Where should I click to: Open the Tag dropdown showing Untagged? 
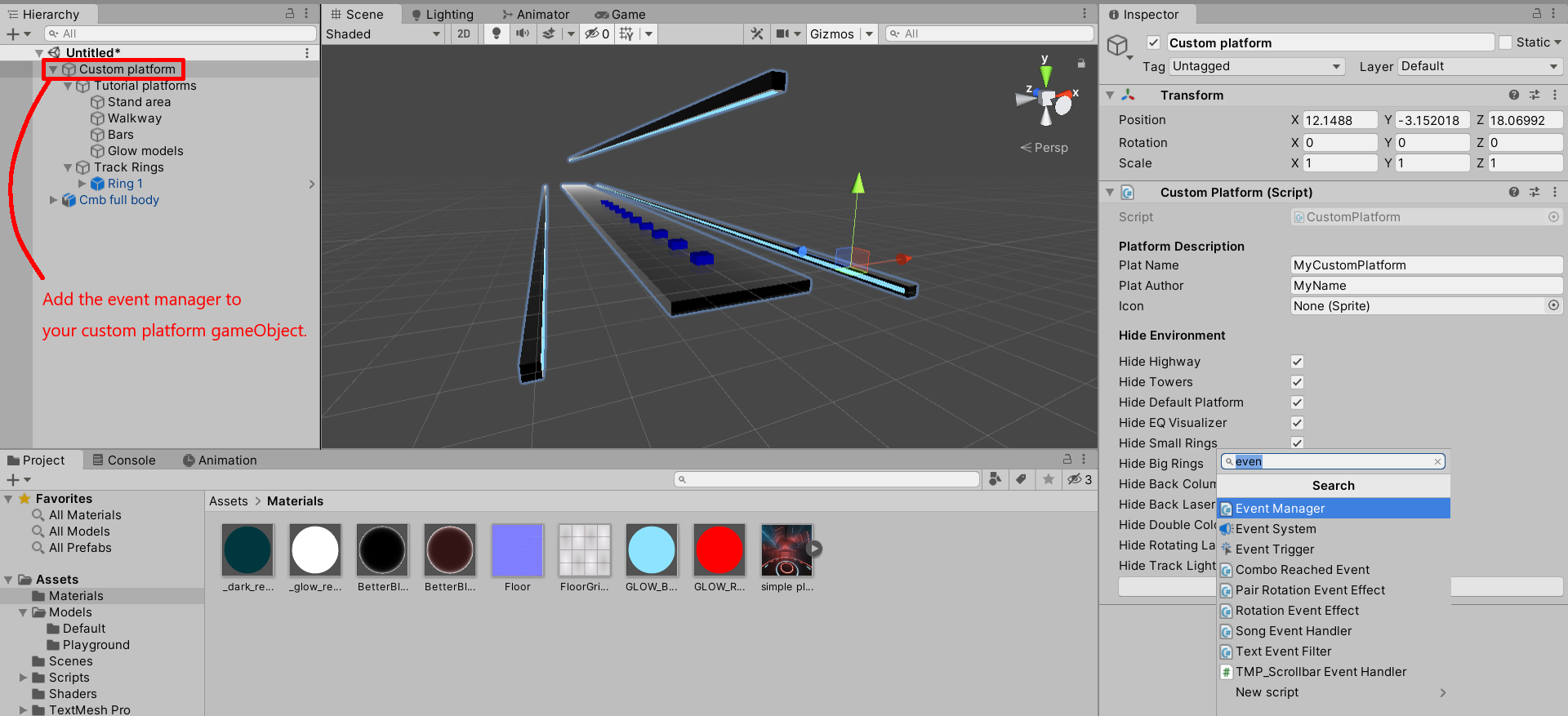[x=1256, y=66]
